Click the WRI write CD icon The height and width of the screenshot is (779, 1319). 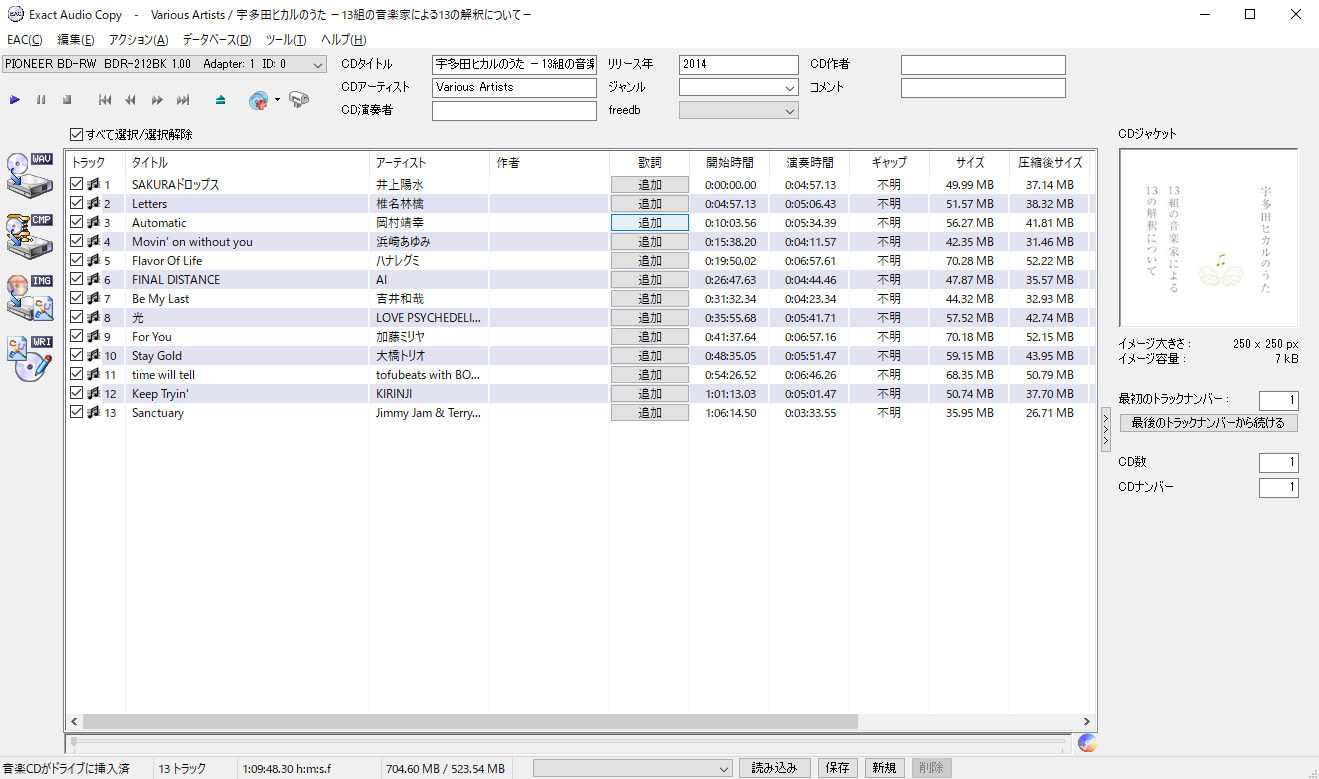(x=30, y=359)
